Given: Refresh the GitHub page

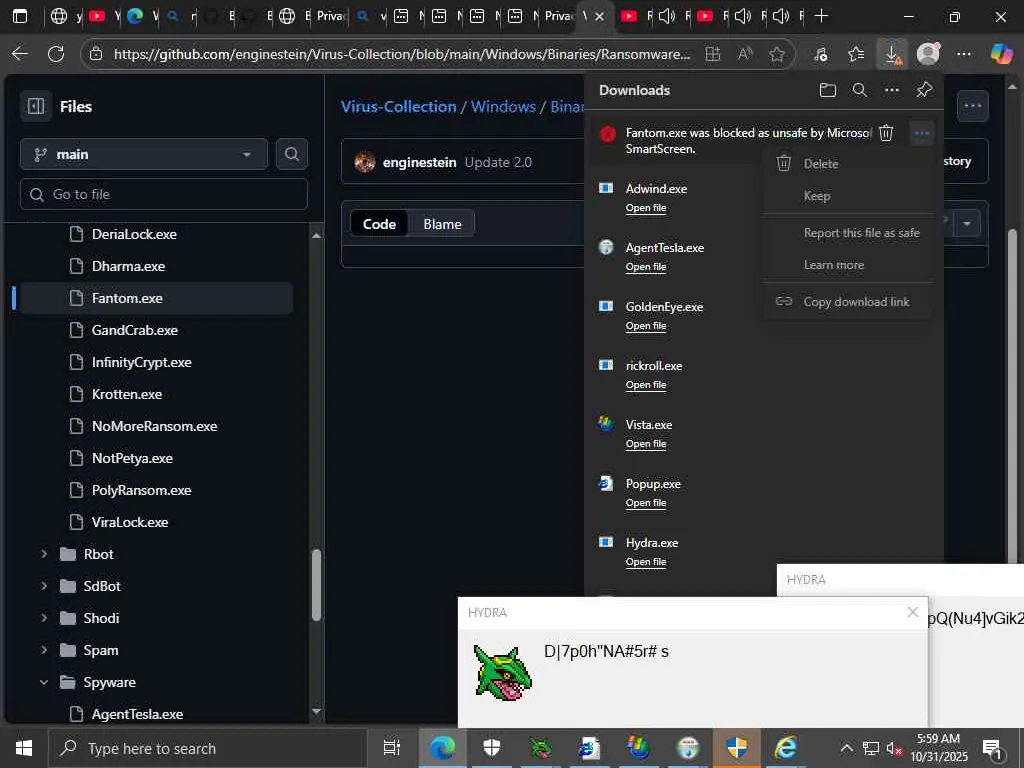Looking at the screenshot, I should 56,54.
